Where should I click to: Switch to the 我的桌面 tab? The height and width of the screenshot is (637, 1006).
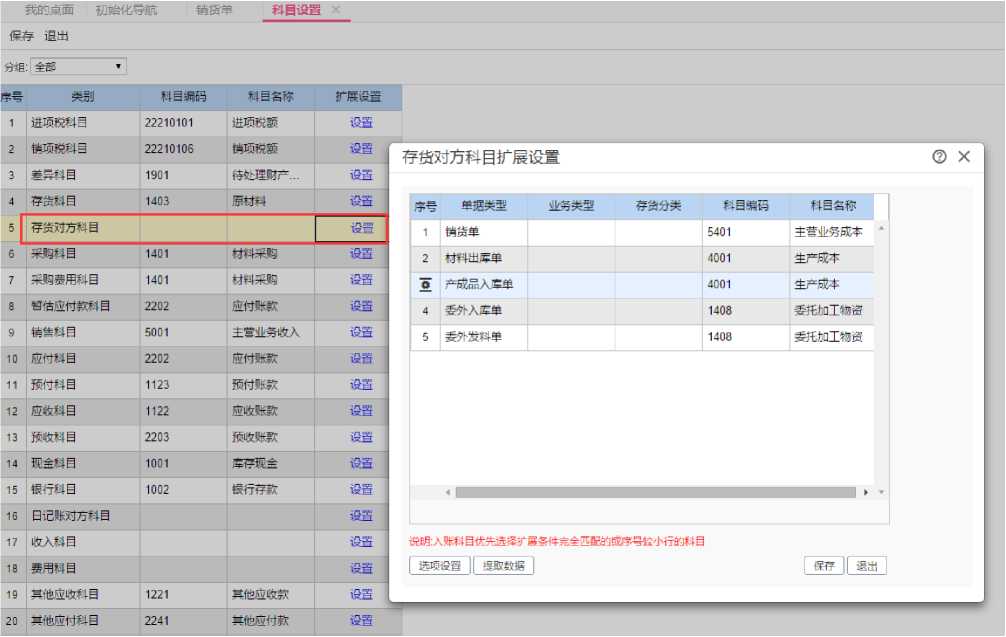pos(49,10)
